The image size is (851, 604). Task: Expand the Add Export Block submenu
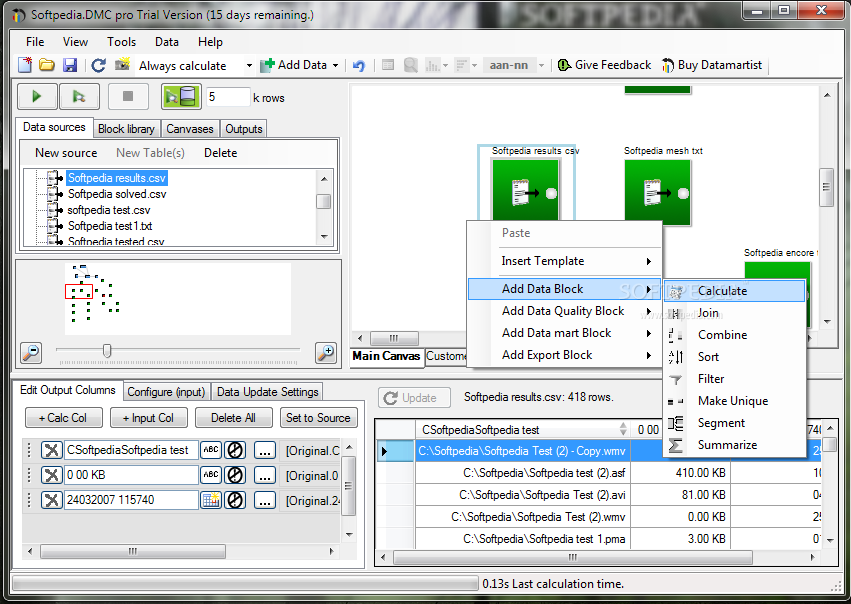[x=564, y=355]
